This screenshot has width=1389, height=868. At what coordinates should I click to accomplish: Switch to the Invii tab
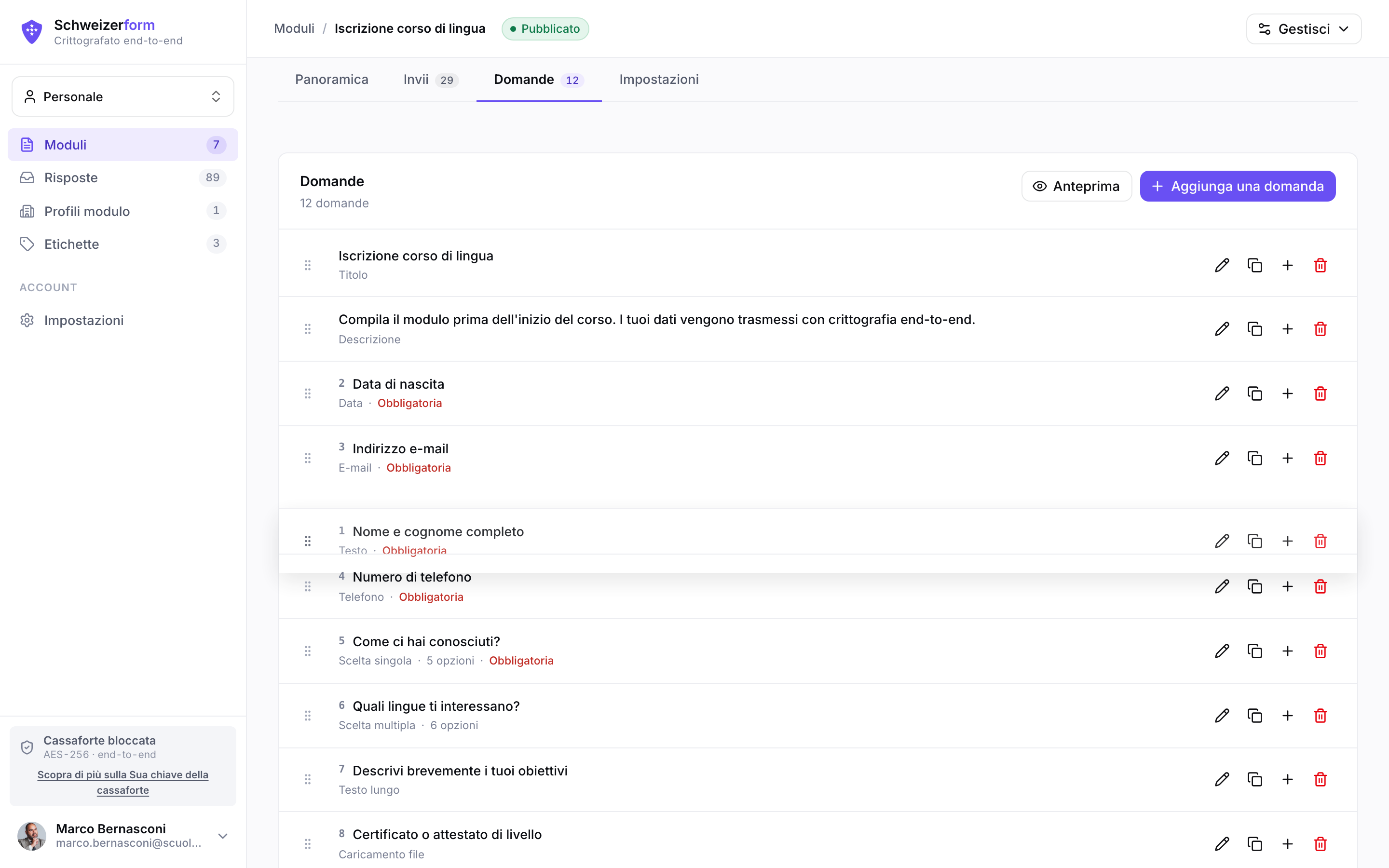(431, 79)
